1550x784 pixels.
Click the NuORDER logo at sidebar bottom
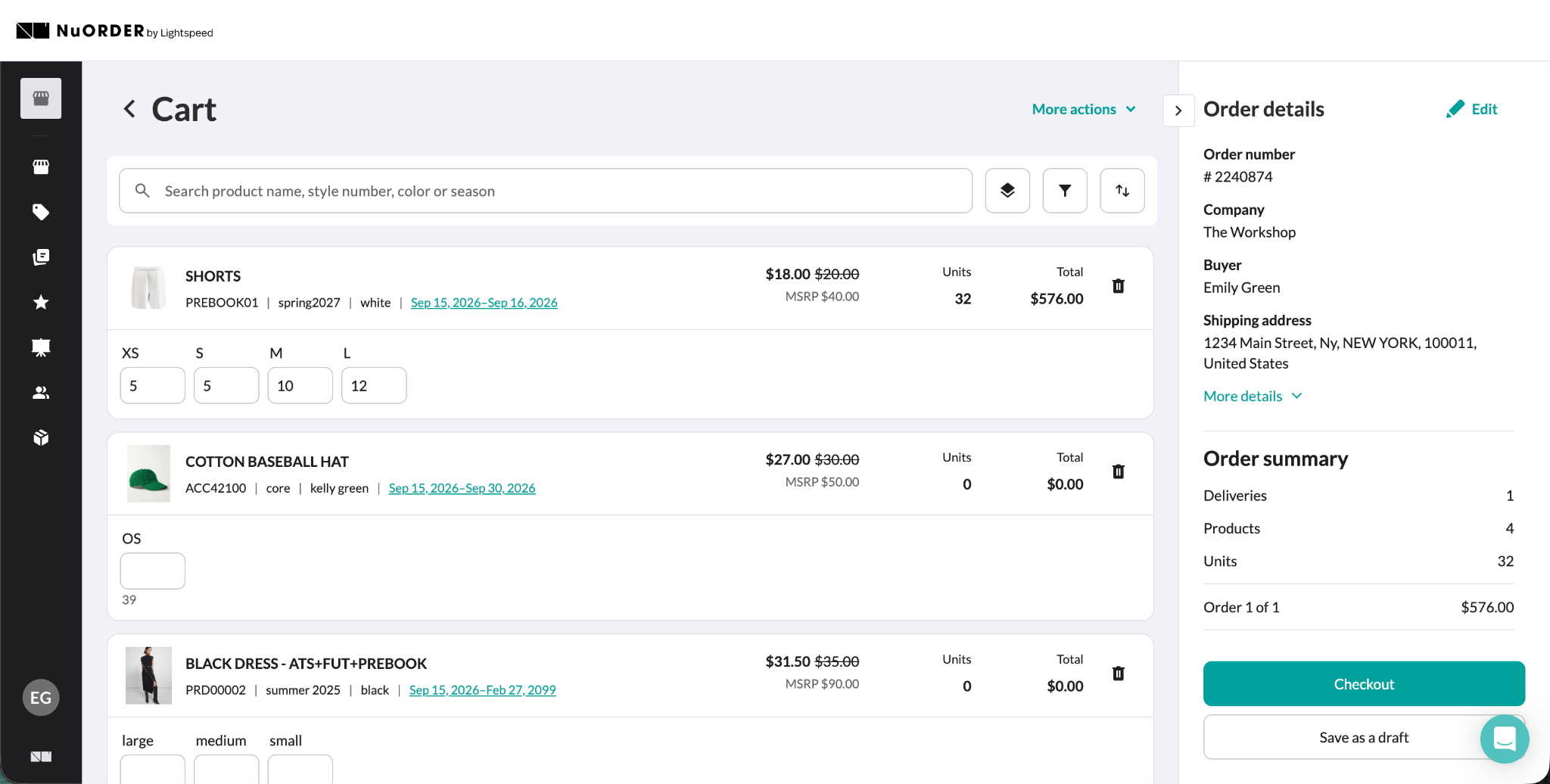41,757
